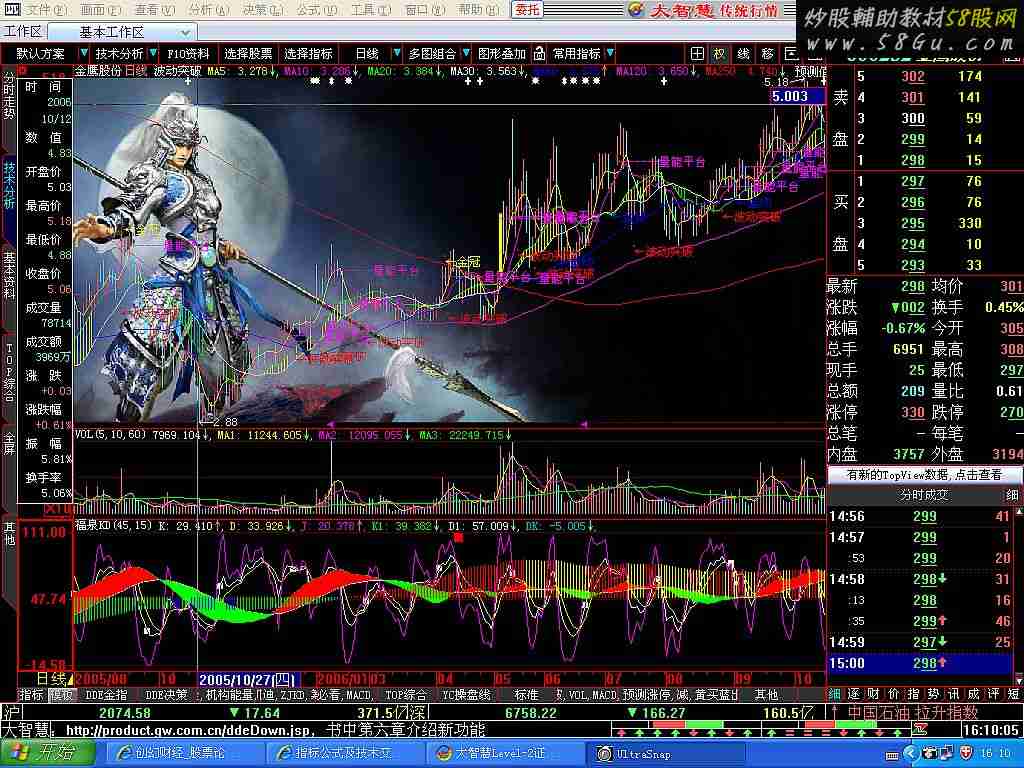
Task: Expand the 基本工作区 workspace dropdown
Action: pyautogui.click(x=185, y=32)
